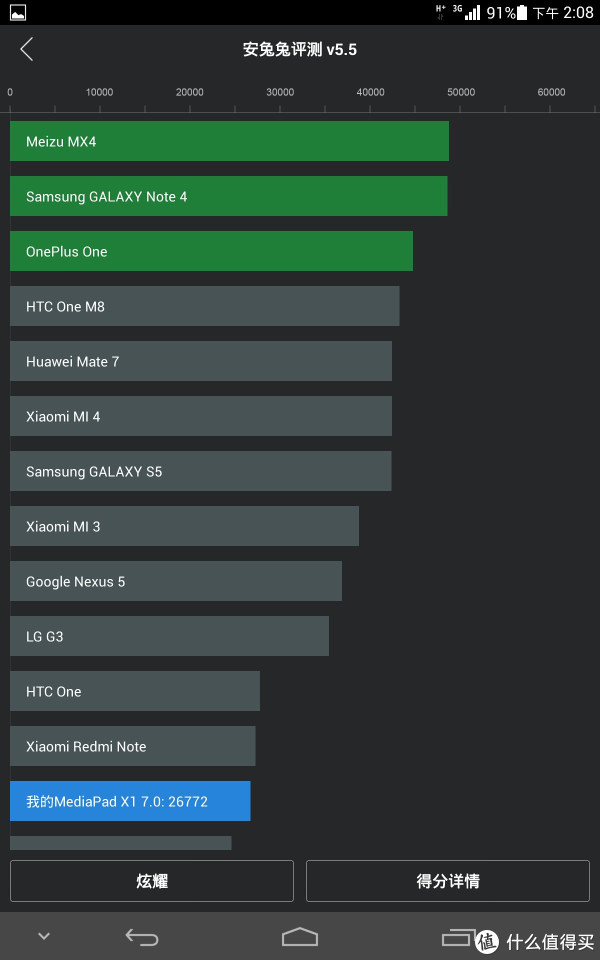Image resolution: width=600 pixels, height=960 pixels.
Task: Tap the HTC One M8 bar
Action: (204, 306)
